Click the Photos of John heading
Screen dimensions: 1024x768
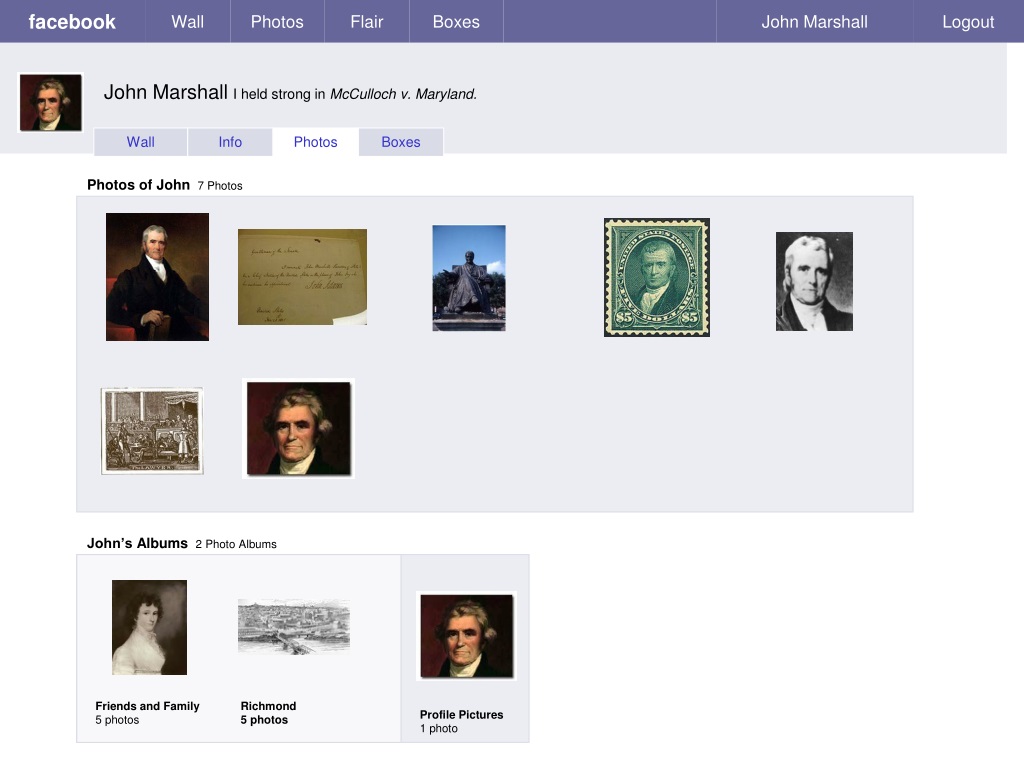[x=138, y=185]
